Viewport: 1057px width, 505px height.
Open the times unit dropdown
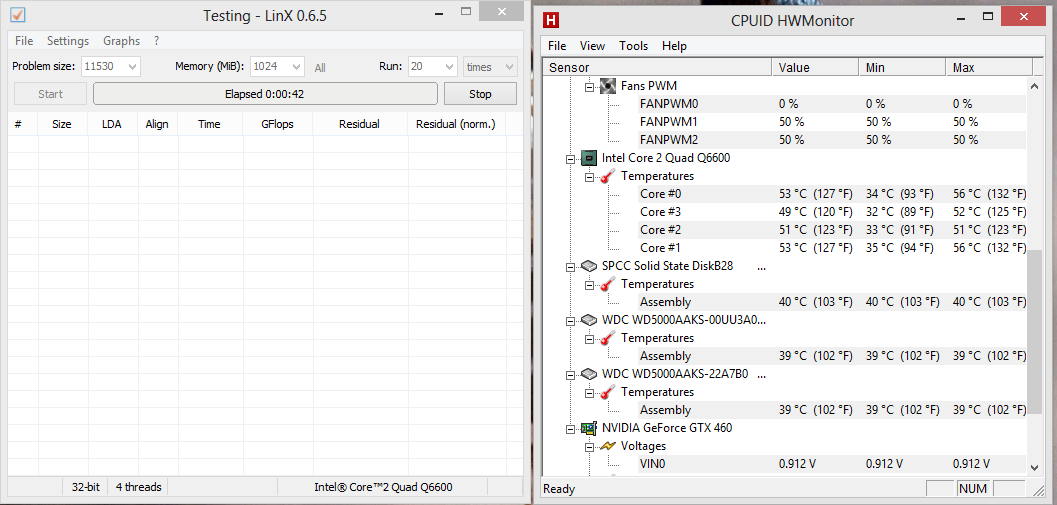509,67
